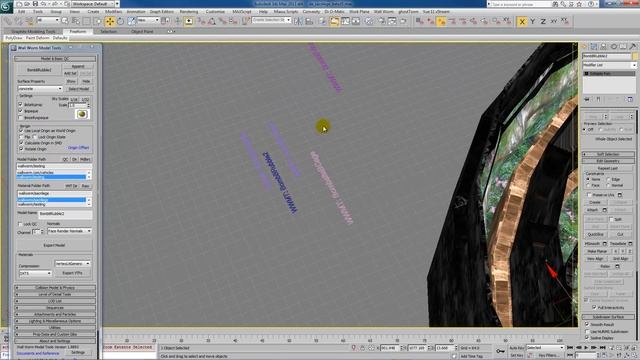Image resolution: width=640 pixels, height=360 pixels.
Task: Click the Rectangular Selection Region icon
Action: (x=87, y=20)
